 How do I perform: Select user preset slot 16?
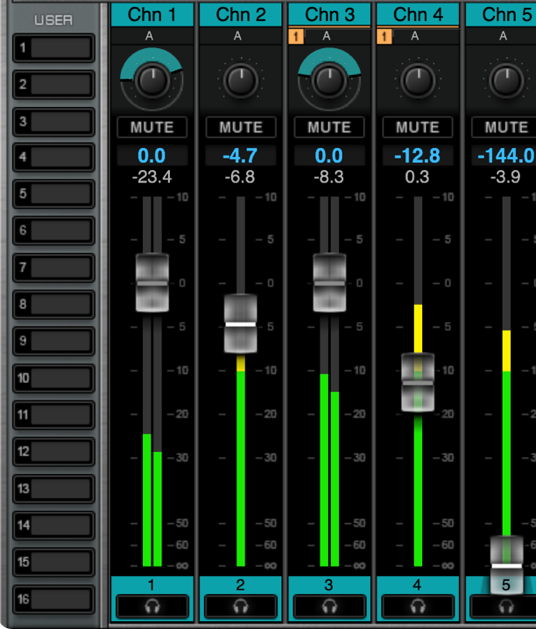(54, 599)
